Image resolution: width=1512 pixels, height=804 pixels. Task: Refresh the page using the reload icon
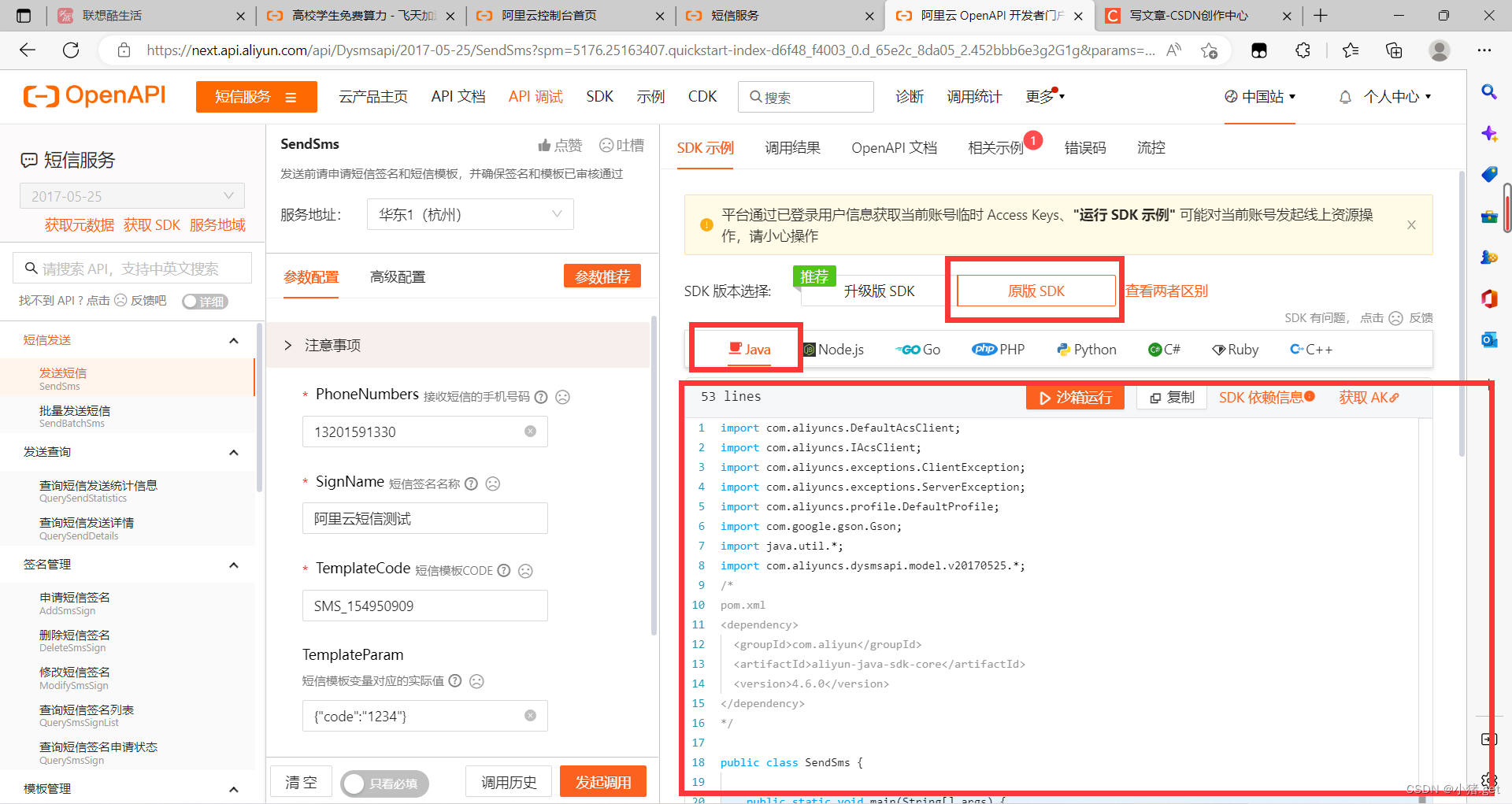(71, 50)
